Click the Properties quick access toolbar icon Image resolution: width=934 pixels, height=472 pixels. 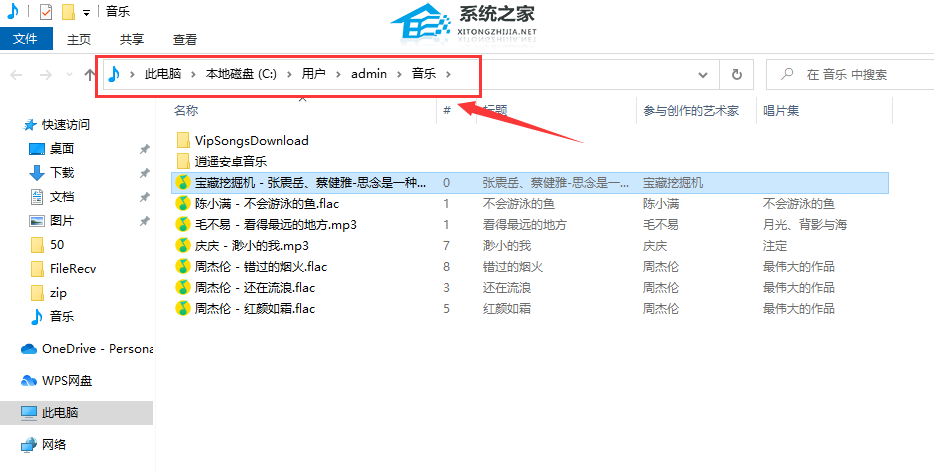[x=46, y=11]
